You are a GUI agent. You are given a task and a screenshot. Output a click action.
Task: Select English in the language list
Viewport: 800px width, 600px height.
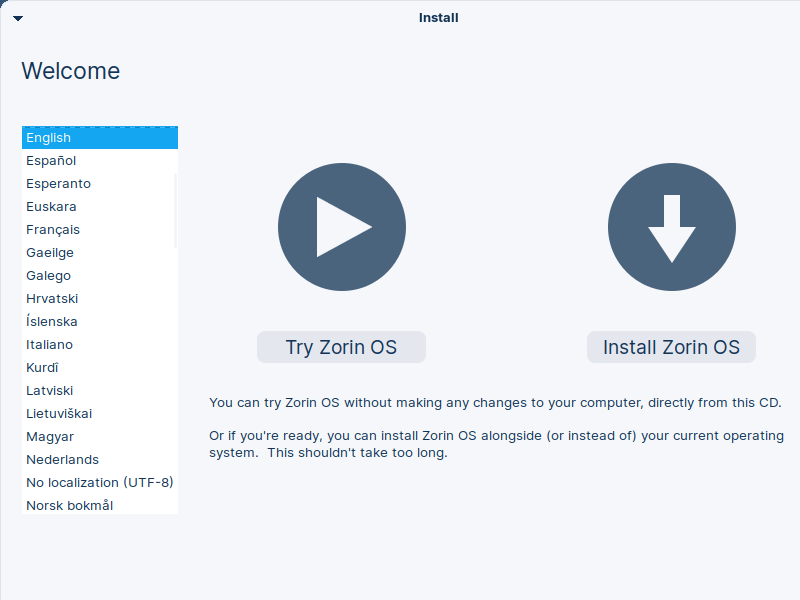pyautogui.click(x=100, y=138)
